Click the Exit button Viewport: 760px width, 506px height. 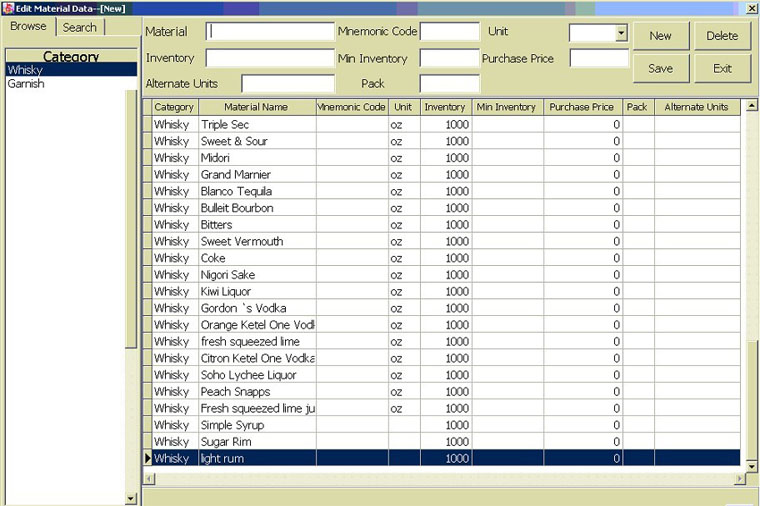click(x=722, y=68)
